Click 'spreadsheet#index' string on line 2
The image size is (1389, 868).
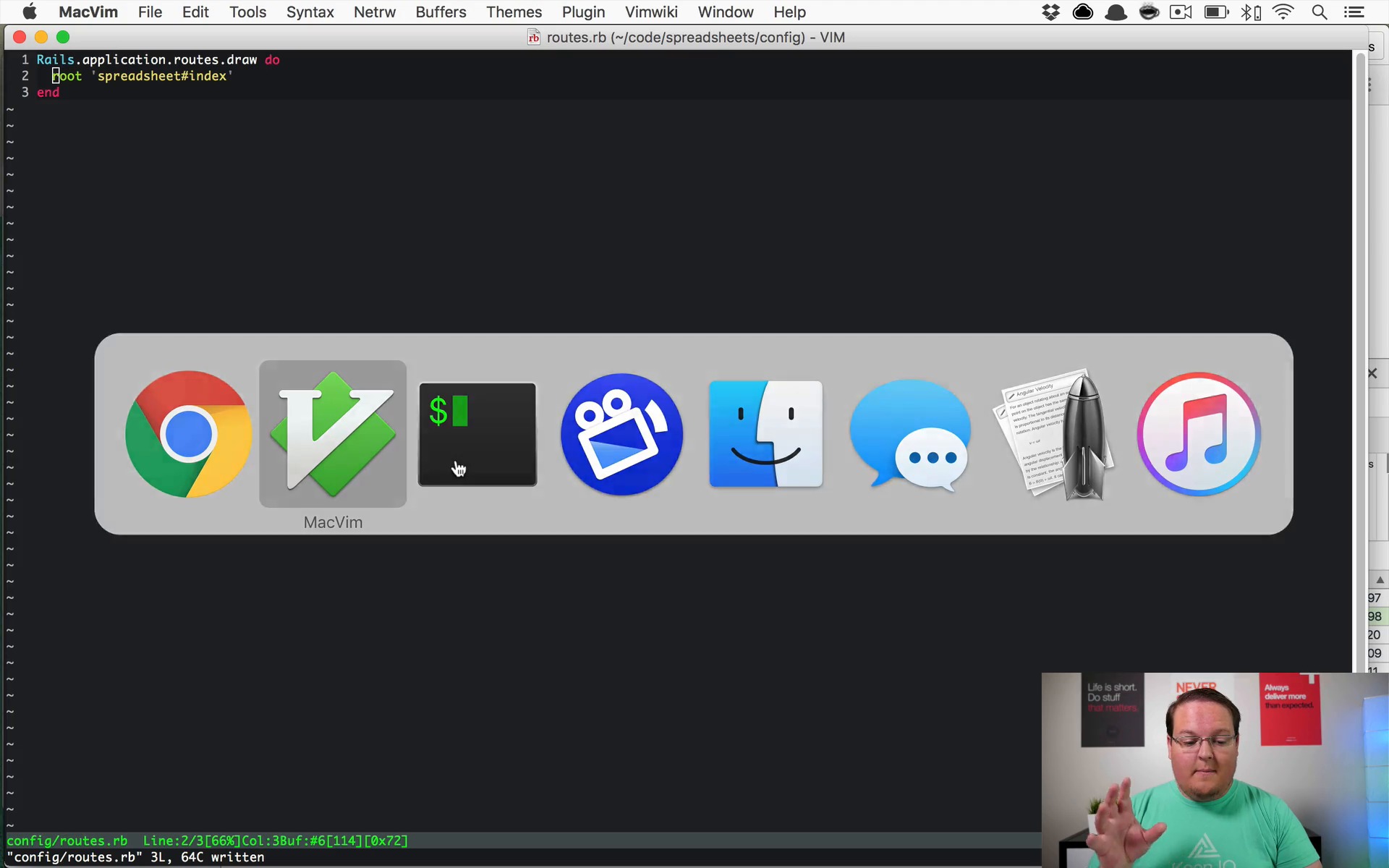tap(162, 76)
